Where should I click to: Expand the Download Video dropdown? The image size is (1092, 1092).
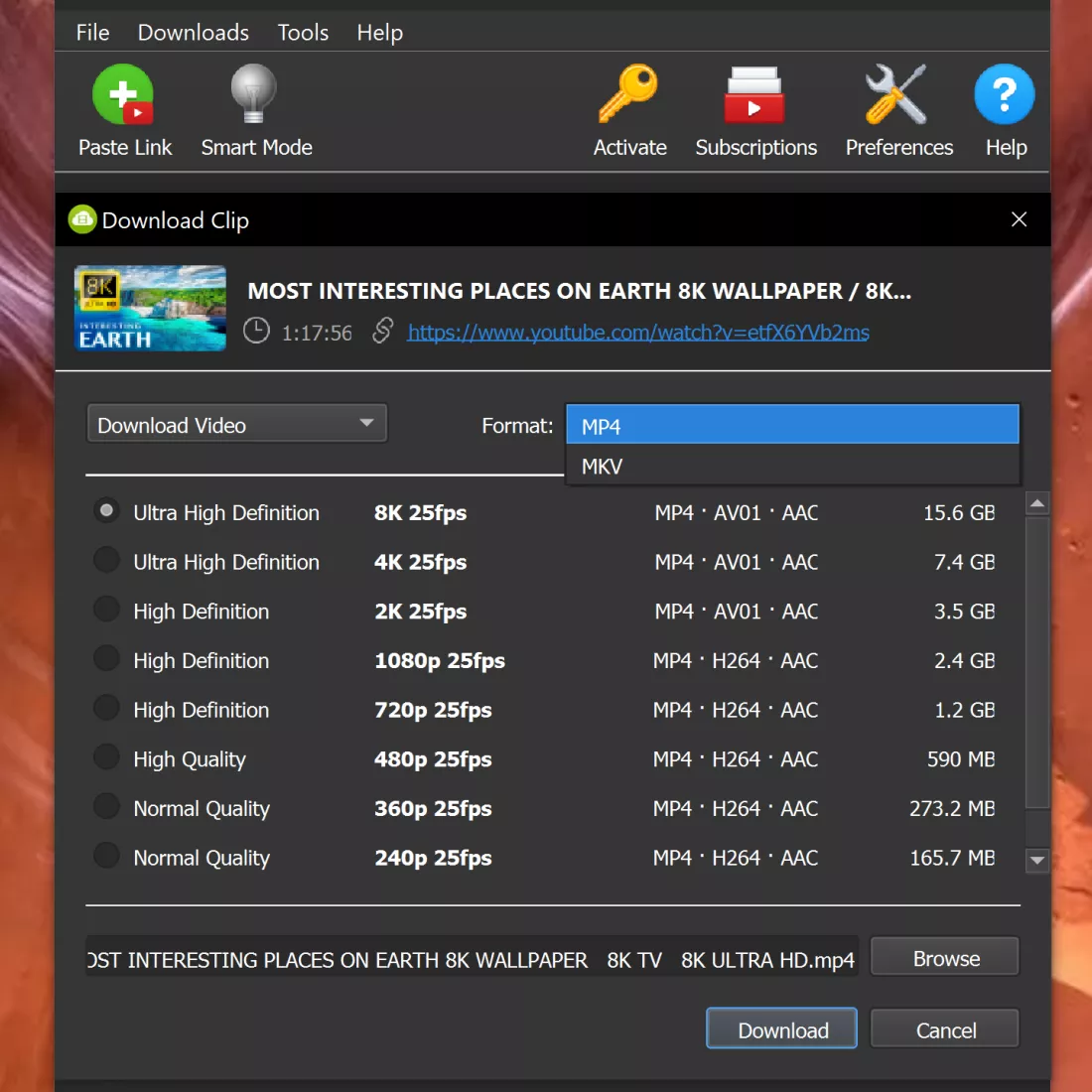(x=236, y=425)
